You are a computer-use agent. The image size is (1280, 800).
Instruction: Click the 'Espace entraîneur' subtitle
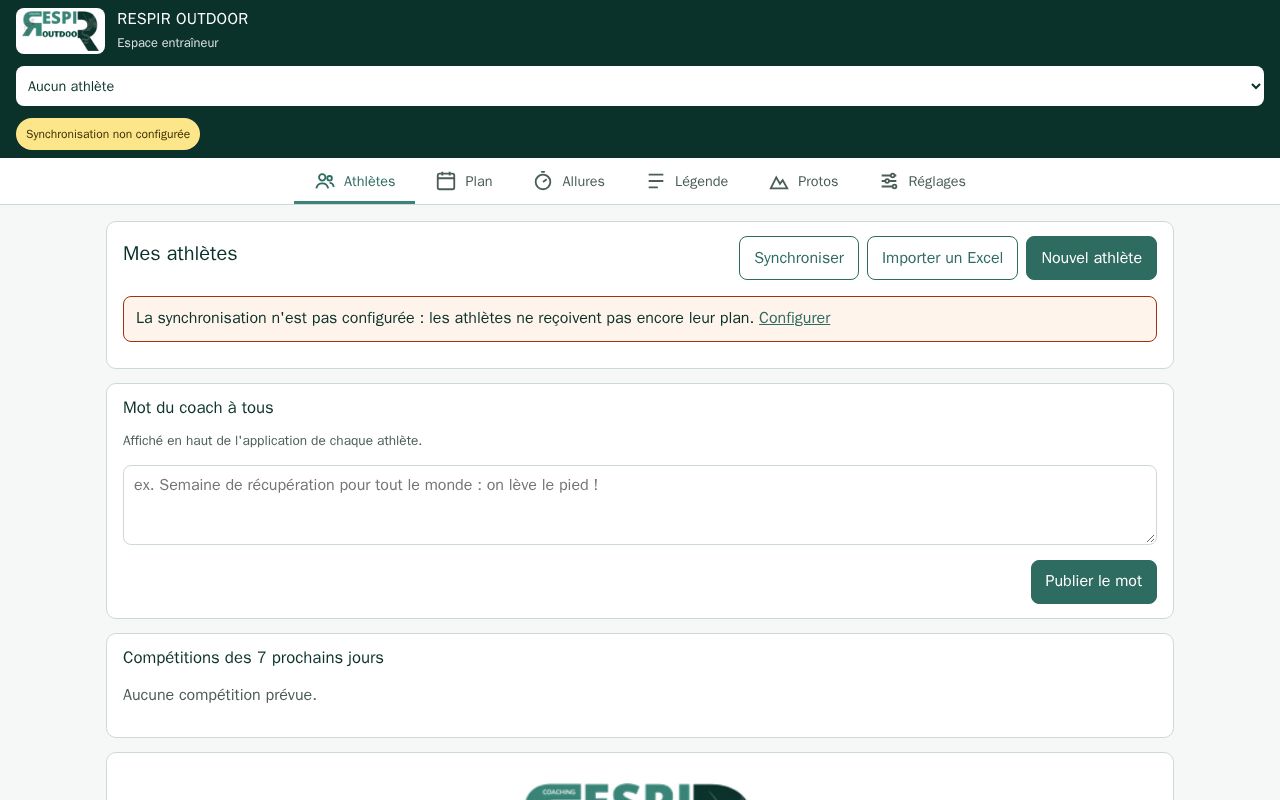[168, 43]
